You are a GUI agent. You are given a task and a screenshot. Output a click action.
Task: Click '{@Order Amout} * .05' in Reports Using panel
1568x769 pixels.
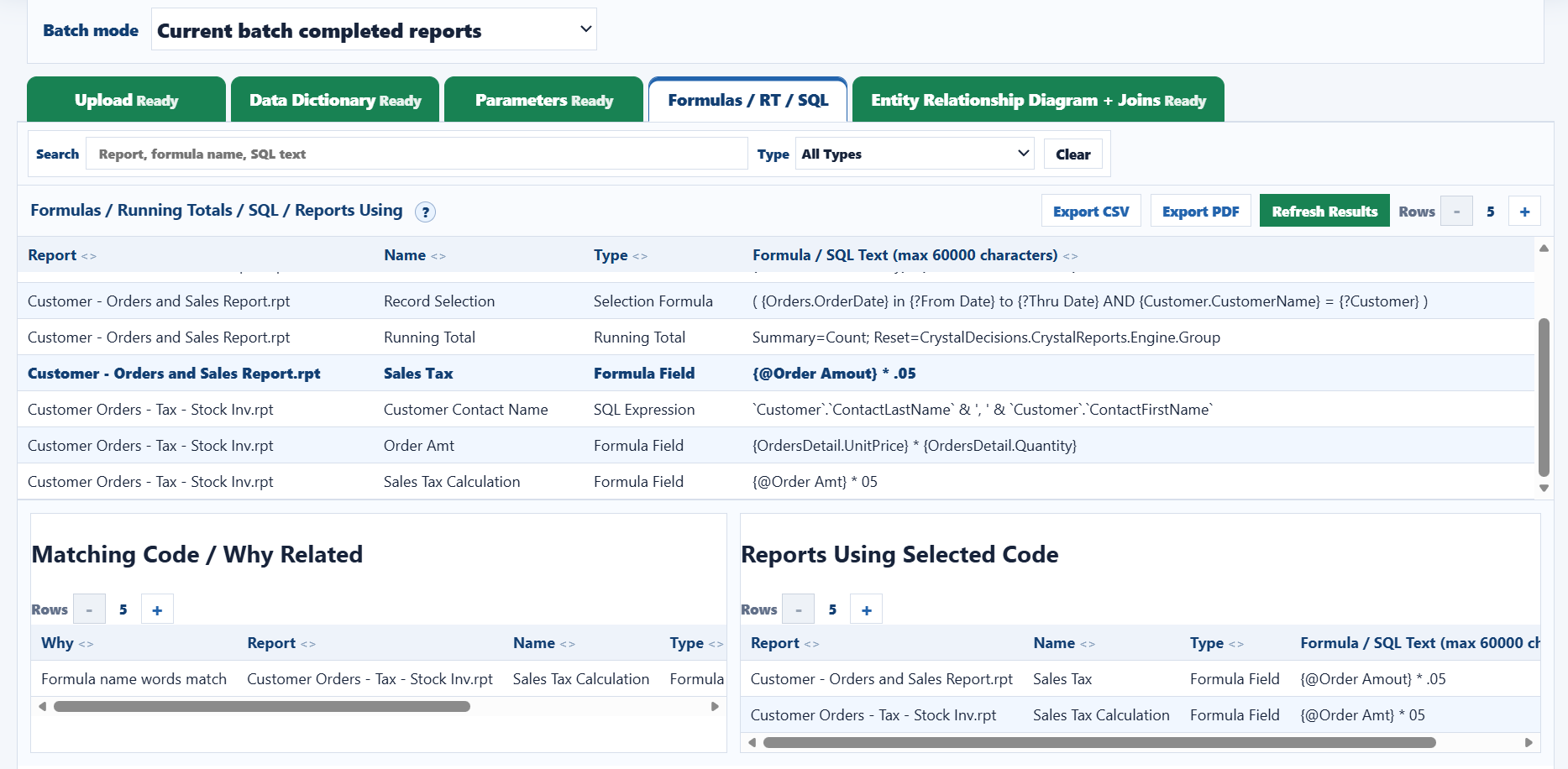pyautogui.click(x=1373, y=678)
